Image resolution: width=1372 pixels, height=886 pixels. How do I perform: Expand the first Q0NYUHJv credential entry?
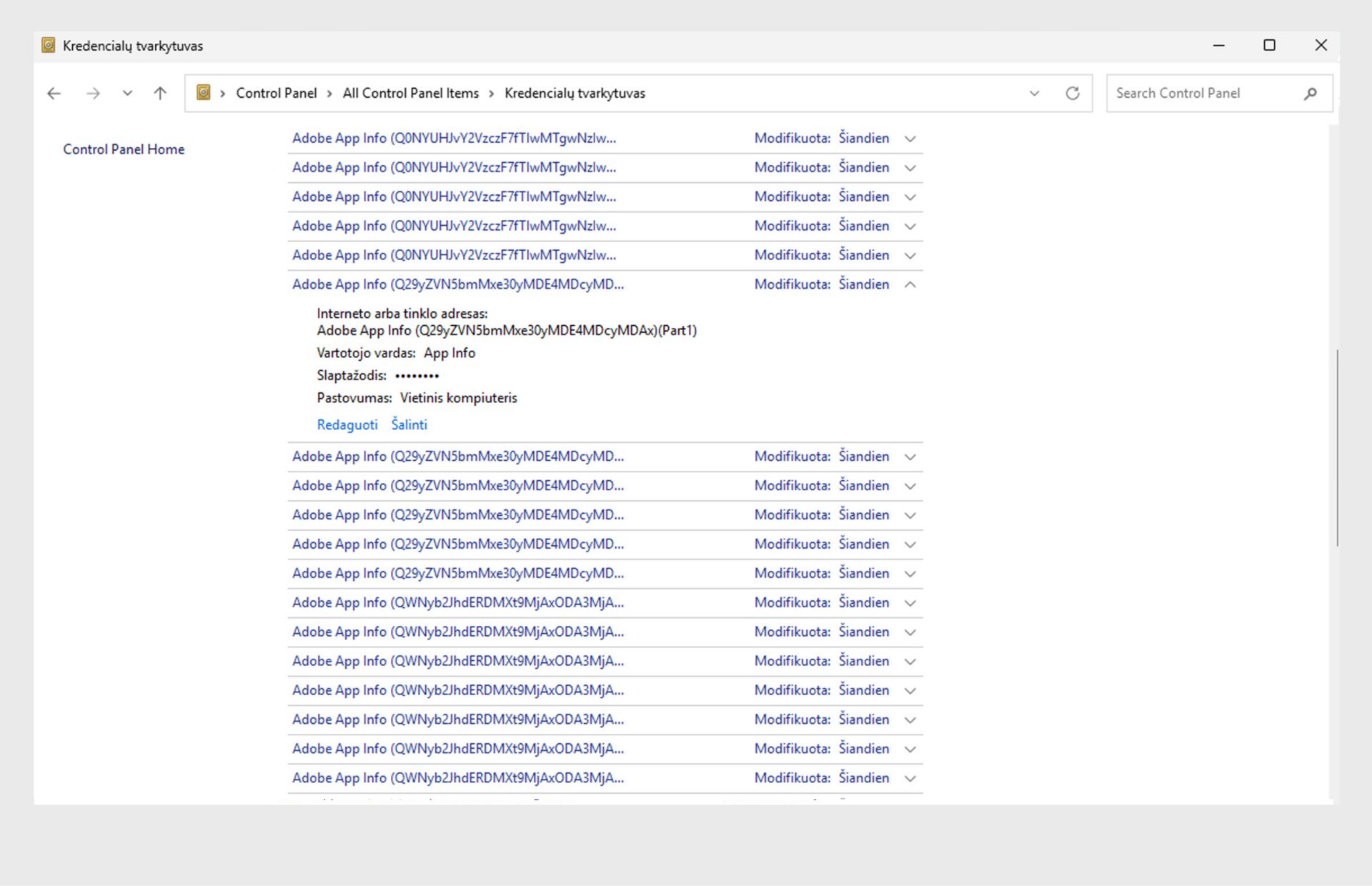(x=910, y=139)
